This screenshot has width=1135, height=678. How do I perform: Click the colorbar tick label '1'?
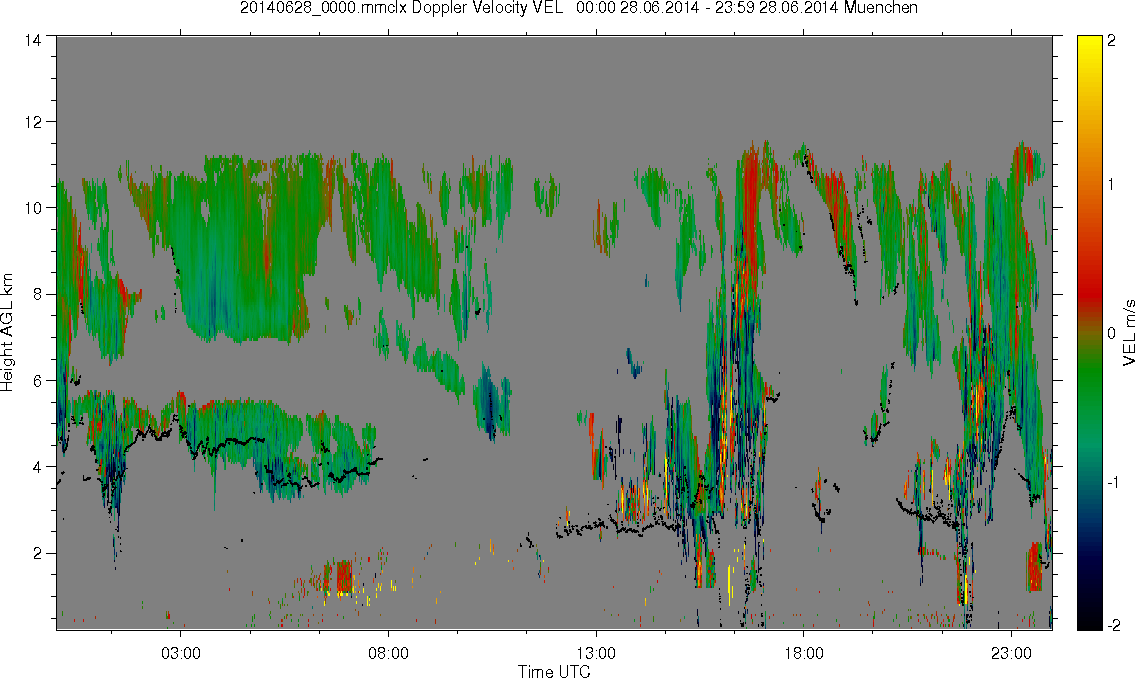pos(1111,185)
